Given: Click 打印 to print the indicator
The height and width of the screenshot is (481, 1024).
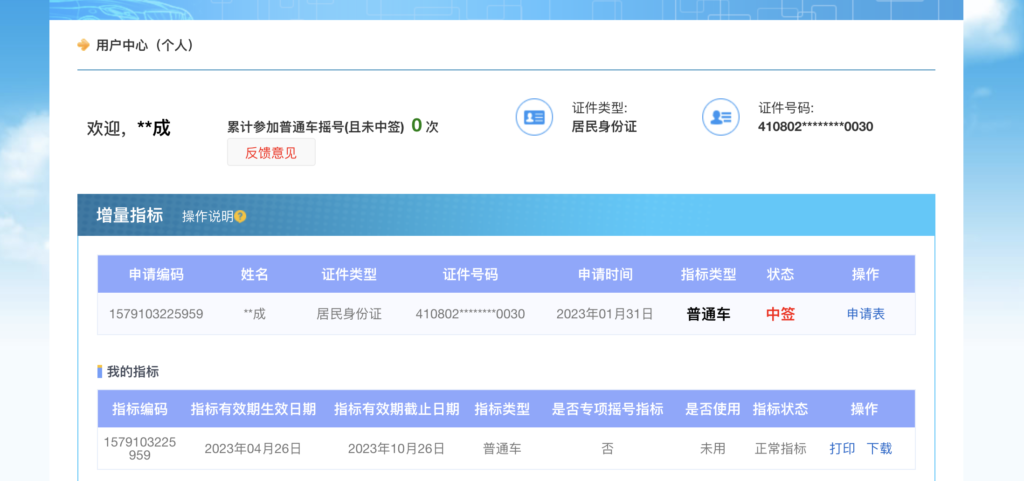Looking at the screenshot, I should point(842,449).
